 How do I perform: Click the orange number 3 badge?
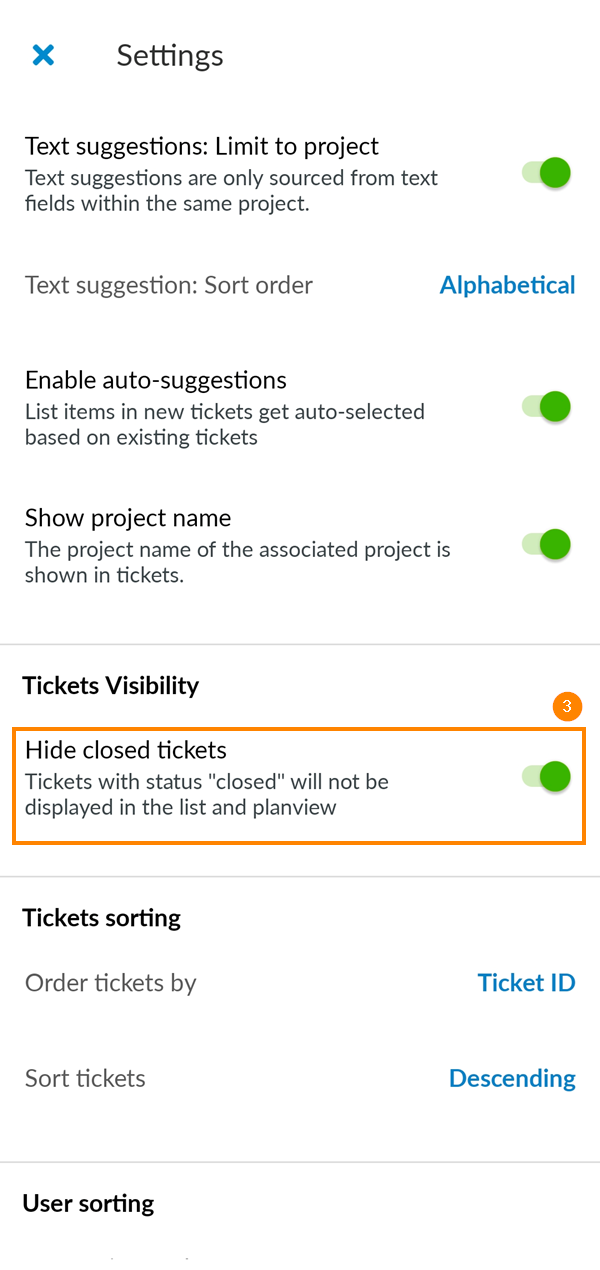tap(567, 707)
